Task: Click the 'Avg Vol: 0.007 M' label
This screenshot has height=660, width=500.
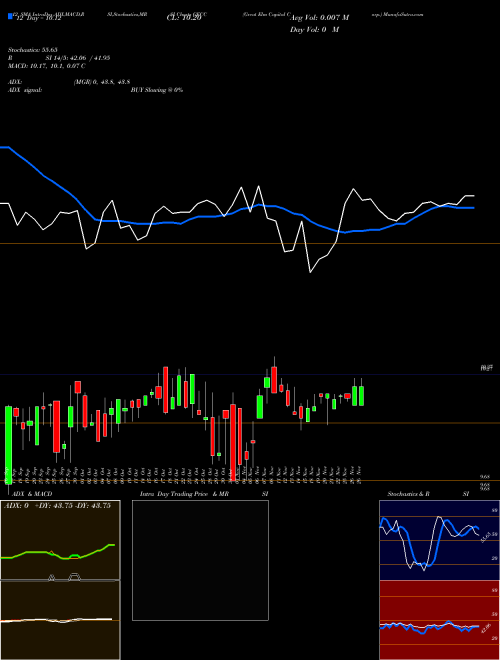Action: tap(319, 18)
